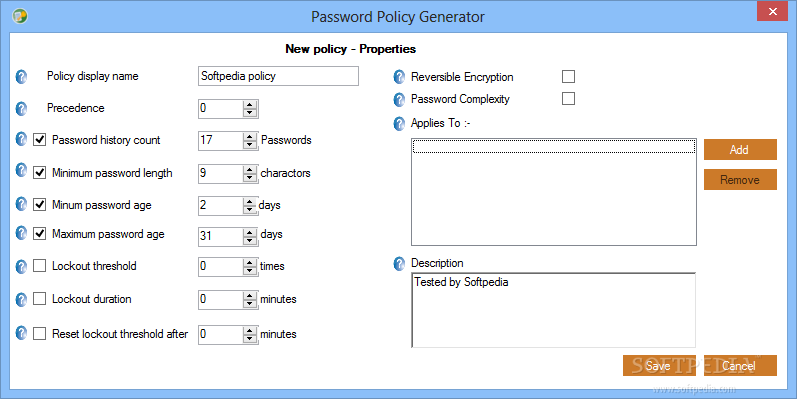The width and height of the screenshot is (797, 407).
Task: Click in the Policy display name field
Action: 278,76
